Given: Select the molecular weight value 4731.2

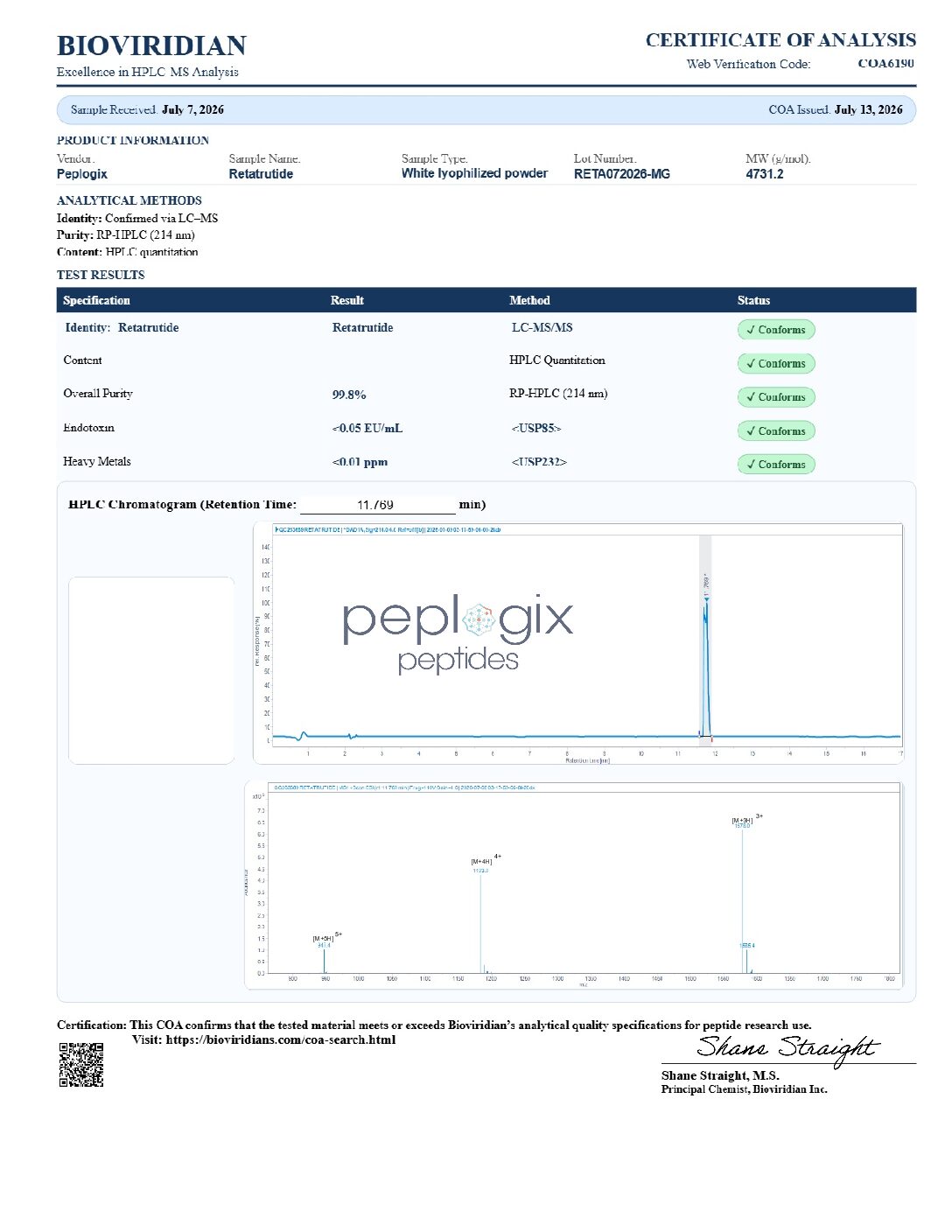Looking at the screenshot, I should (765, 174).
